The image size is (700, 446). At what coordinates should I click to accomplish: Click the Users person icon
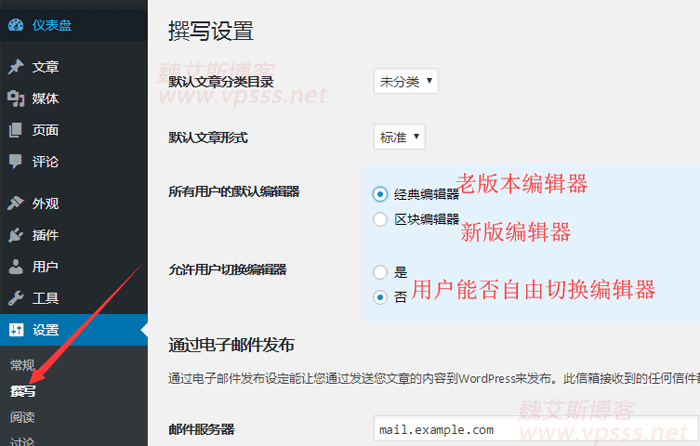[x=15, y=267]
